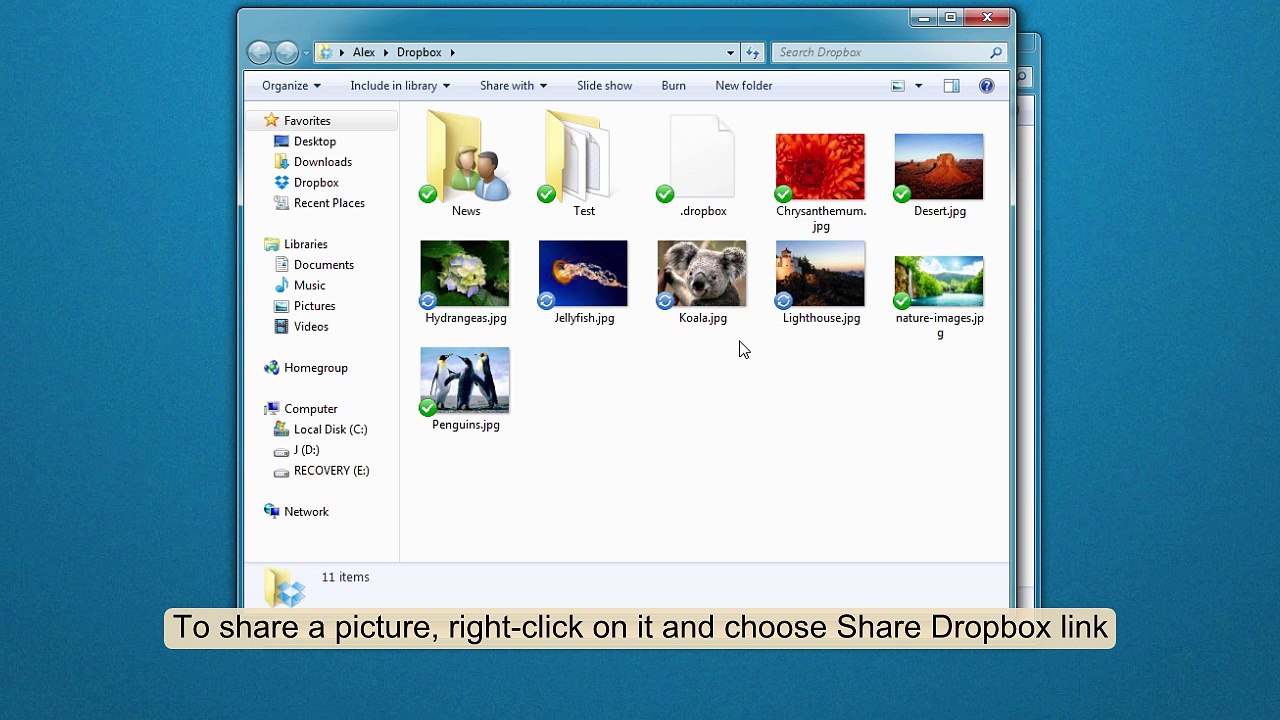The width and height of the screenshot is (1280, 720).
Task: Refresh the Dropbox folder view
Action: (753, 52)
